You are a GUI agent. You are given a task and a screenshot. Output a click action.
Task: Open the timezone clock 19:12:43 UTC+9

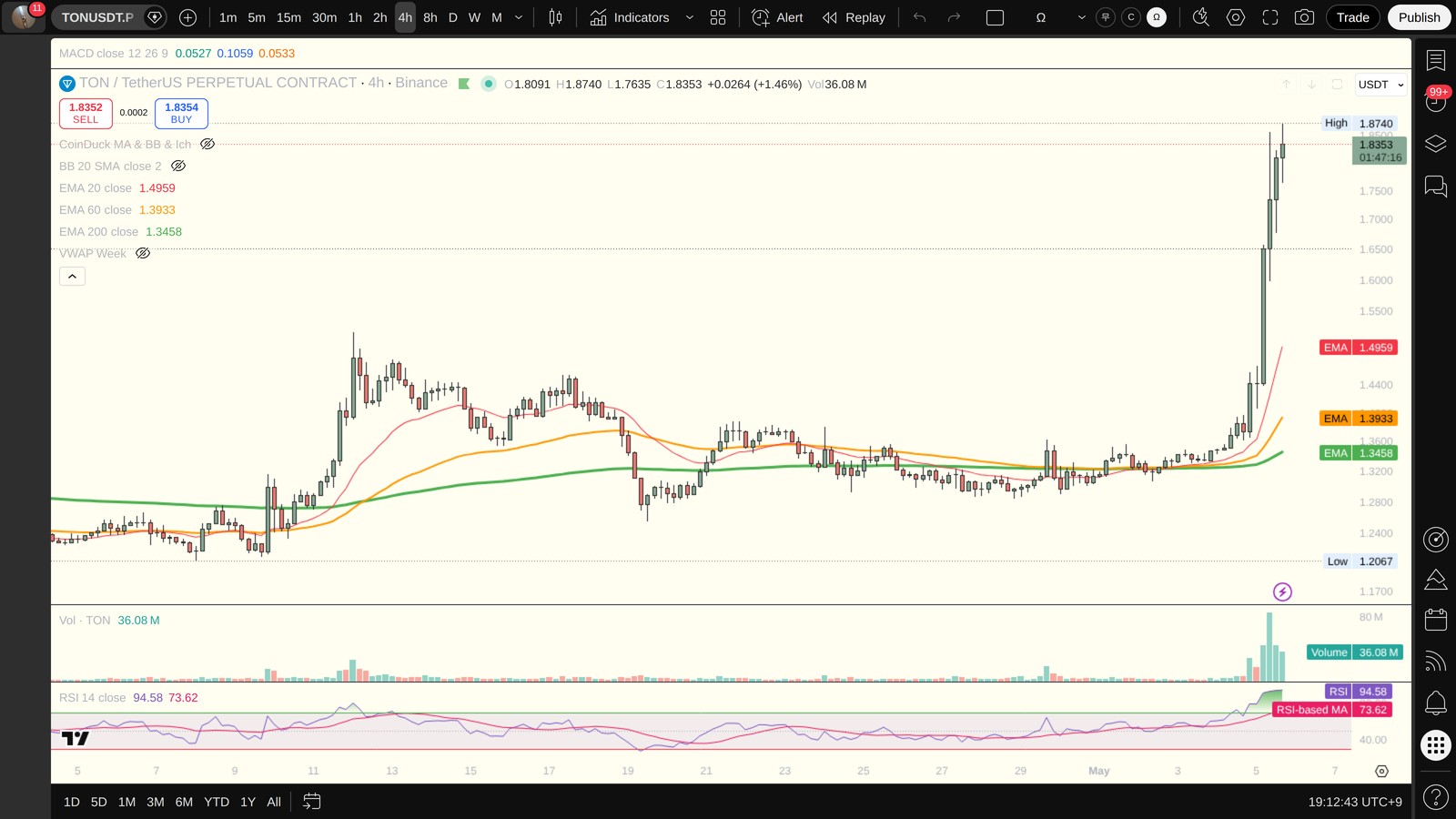pyautogui.click(x=1355, y=802)
